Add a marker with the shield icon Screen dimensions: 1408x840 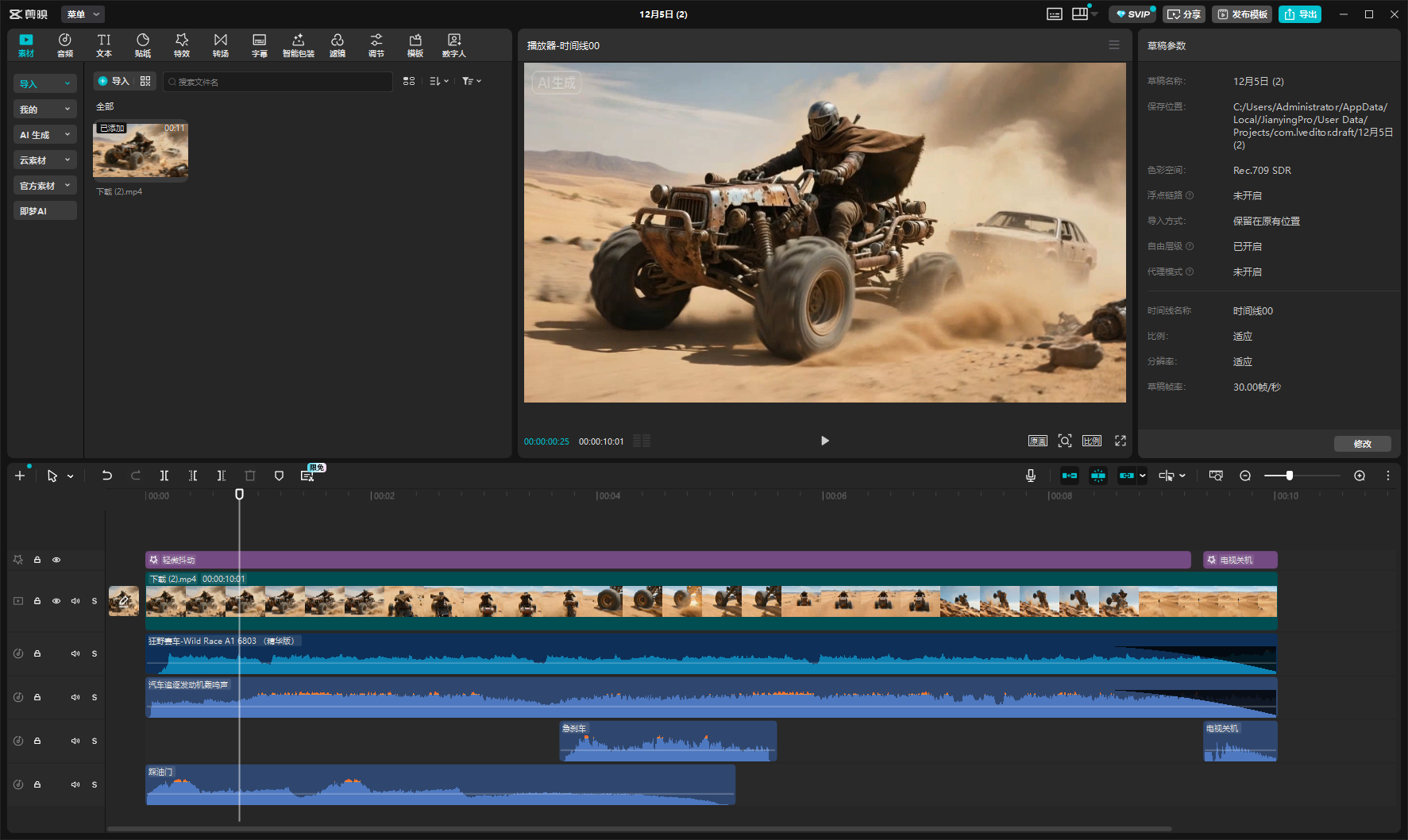[279, 476]
